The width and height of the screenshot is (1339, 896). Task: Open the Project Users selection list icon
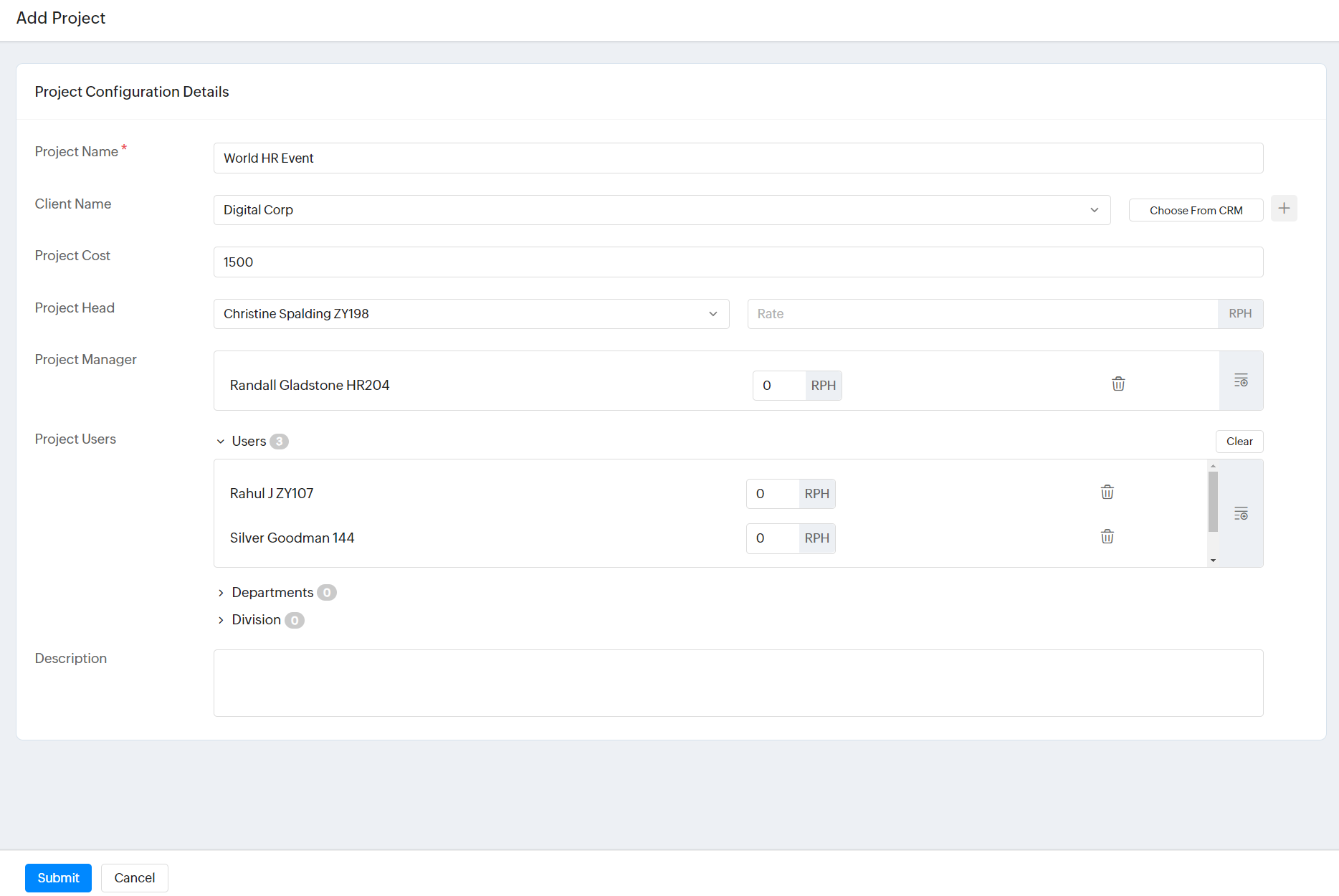tap(1241, 513)
